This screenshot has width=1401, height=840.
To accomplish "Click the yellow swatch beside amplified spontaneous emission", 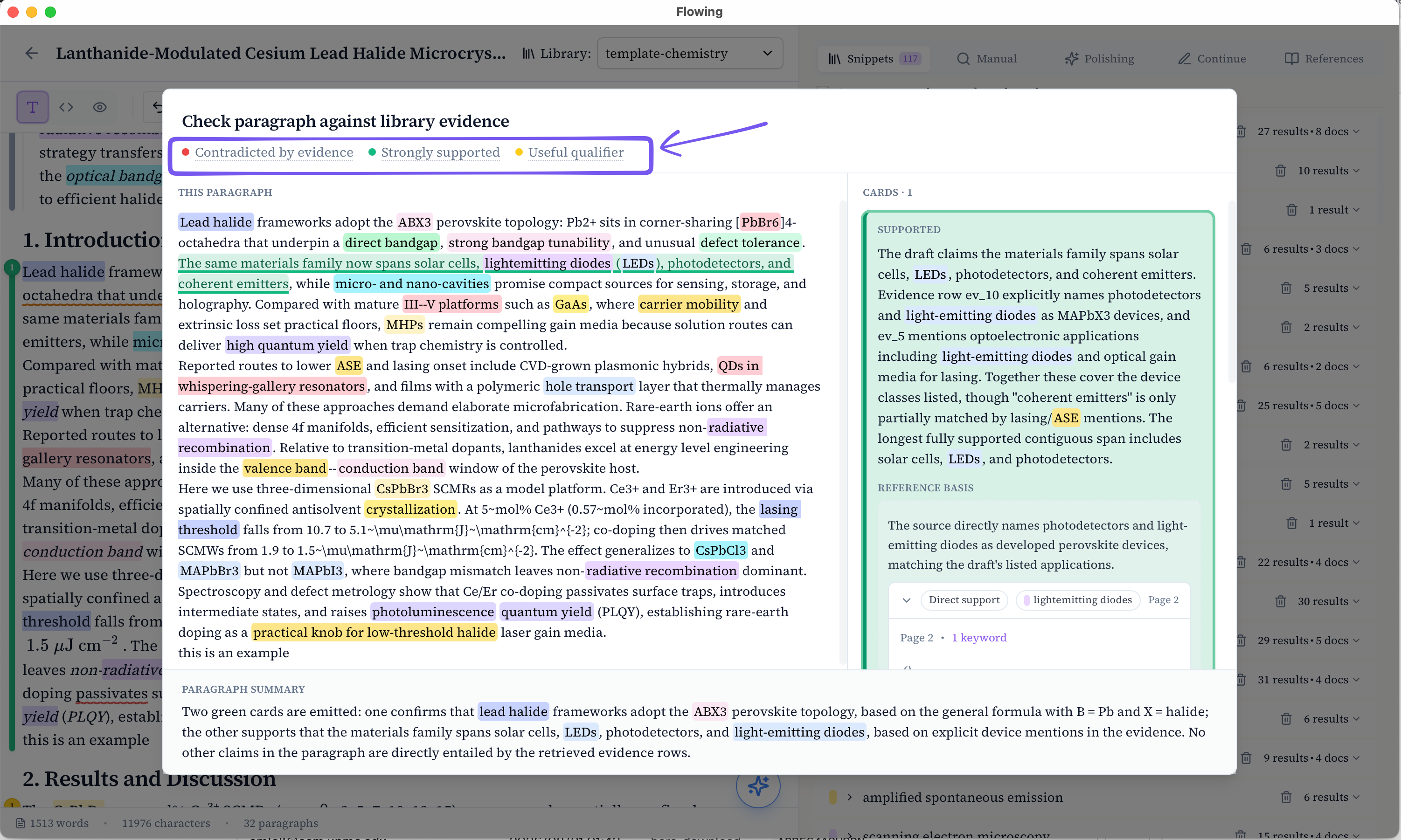I will (x=832, y=797).
